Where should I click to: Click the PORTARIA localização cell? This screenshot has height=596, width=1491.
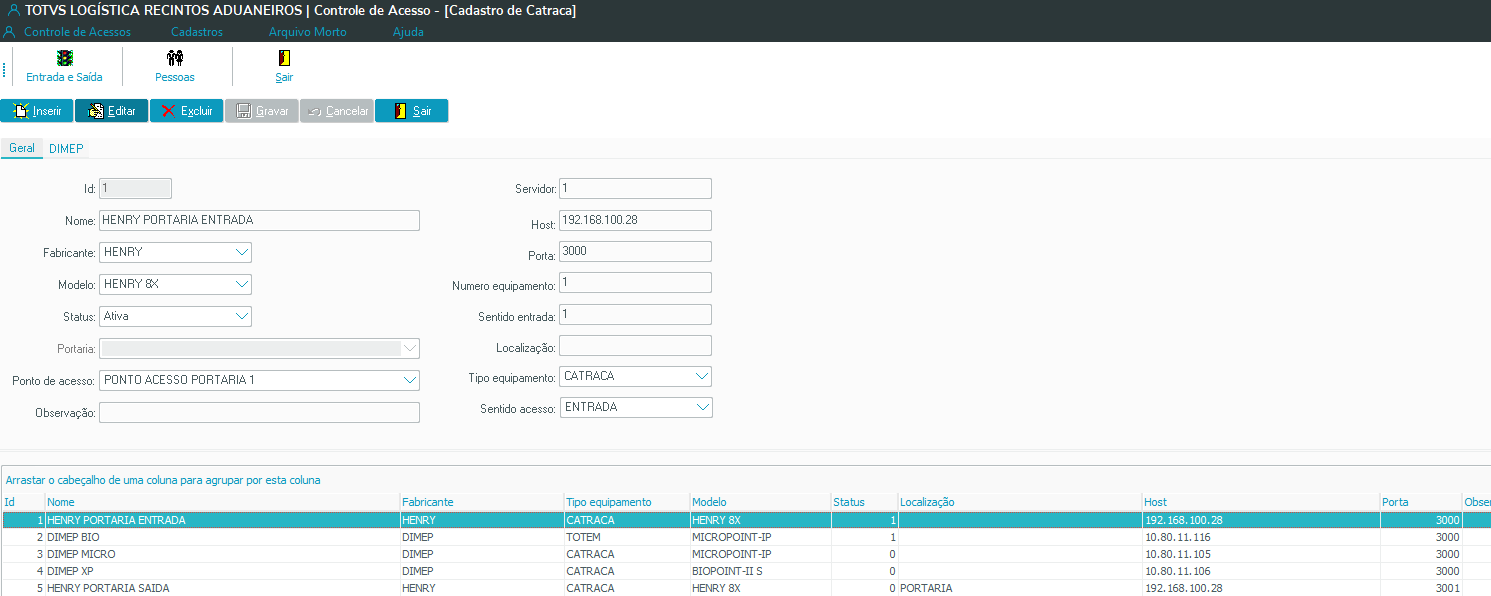1020,588
